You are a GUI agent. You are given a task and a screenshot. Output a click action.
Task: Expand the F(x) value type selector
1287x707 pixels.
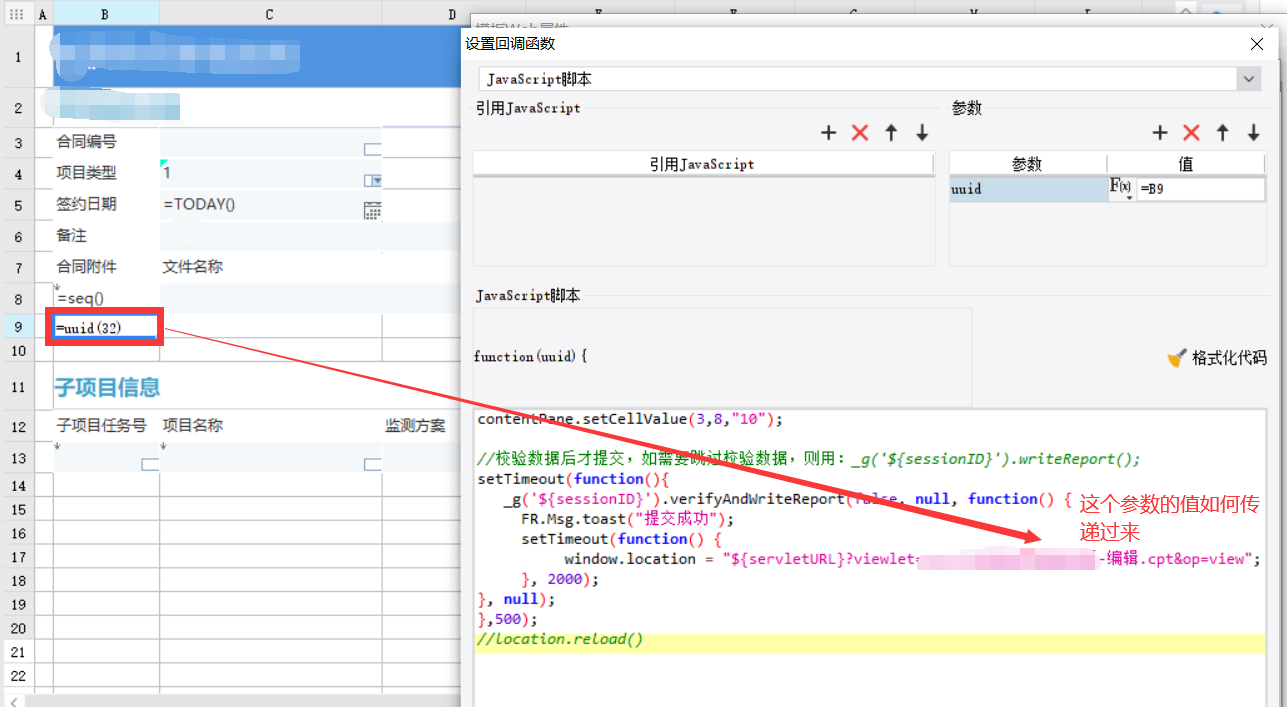click(1121, 189)
